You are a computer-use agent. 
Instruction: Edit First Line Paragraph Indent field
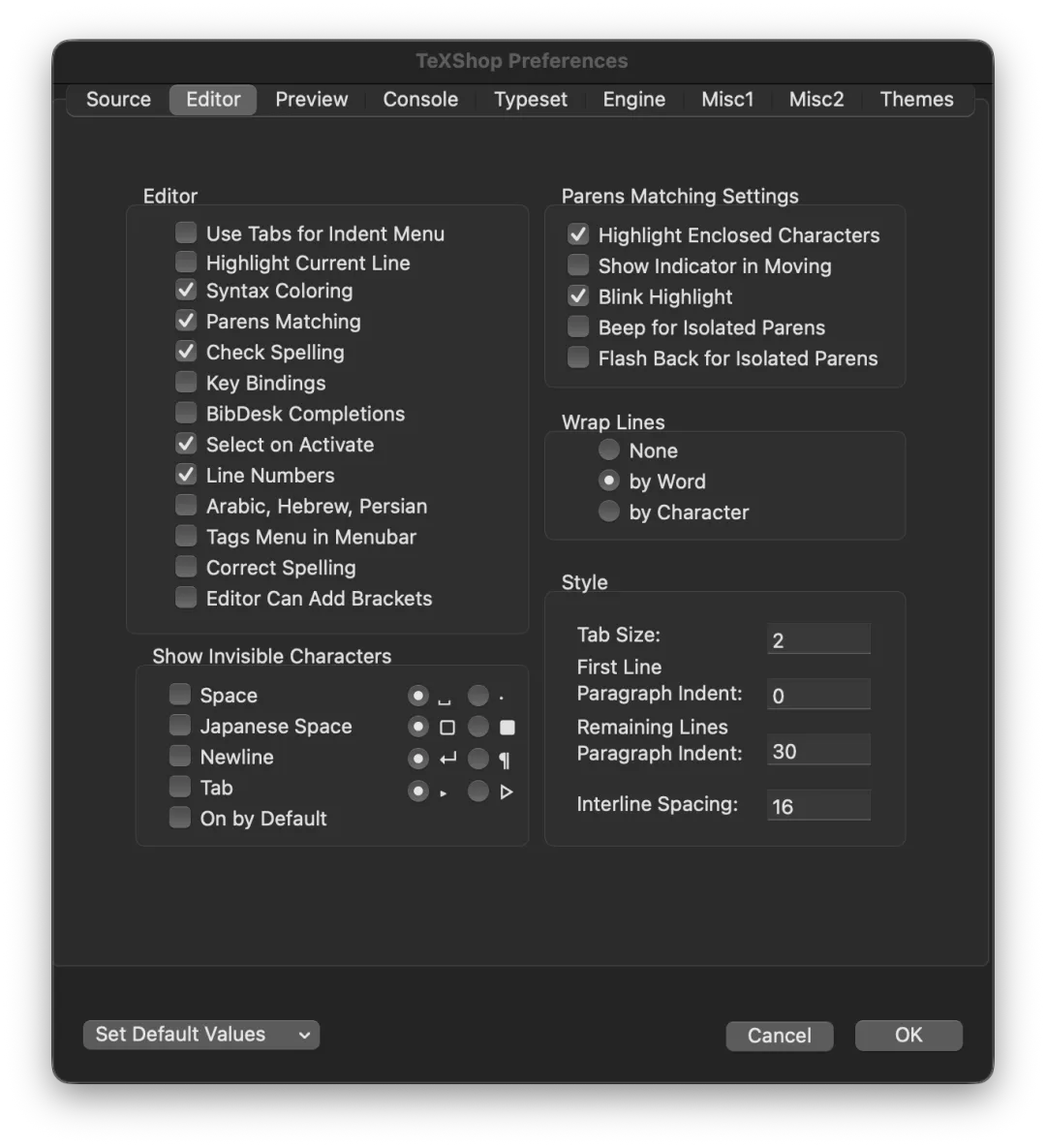click(818, 694)
